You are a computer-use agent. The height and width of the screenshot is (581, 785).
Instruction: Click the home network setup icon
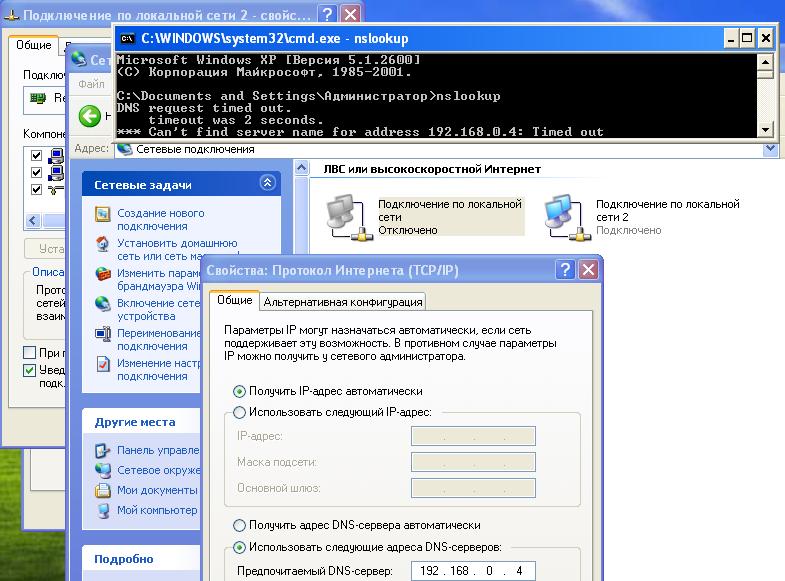103,244
